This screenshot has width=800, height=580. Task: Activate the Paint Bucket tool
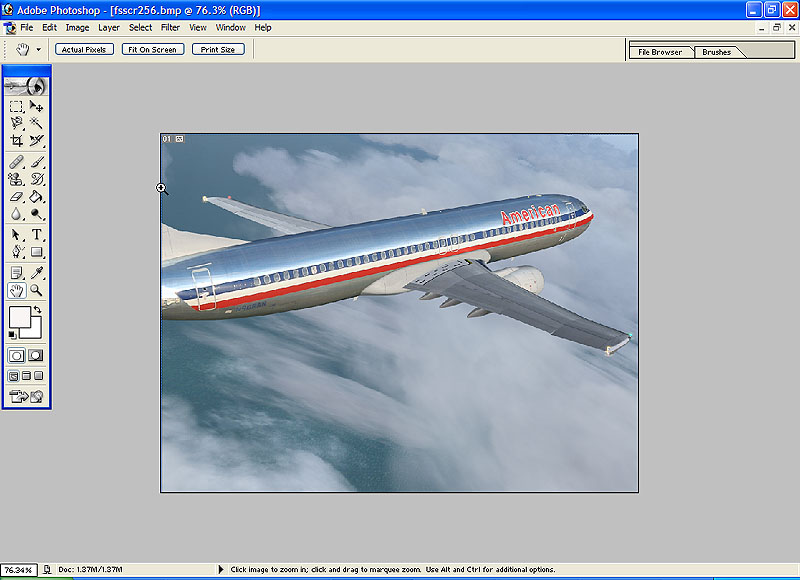click(x=37, y=197)
